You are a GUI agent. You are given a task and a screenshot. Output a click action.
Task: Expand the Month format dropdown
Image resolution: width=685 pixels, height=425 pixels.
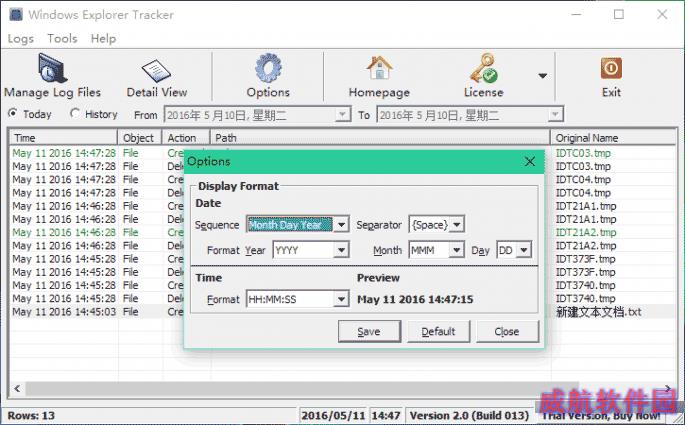(x=457, y=250)
